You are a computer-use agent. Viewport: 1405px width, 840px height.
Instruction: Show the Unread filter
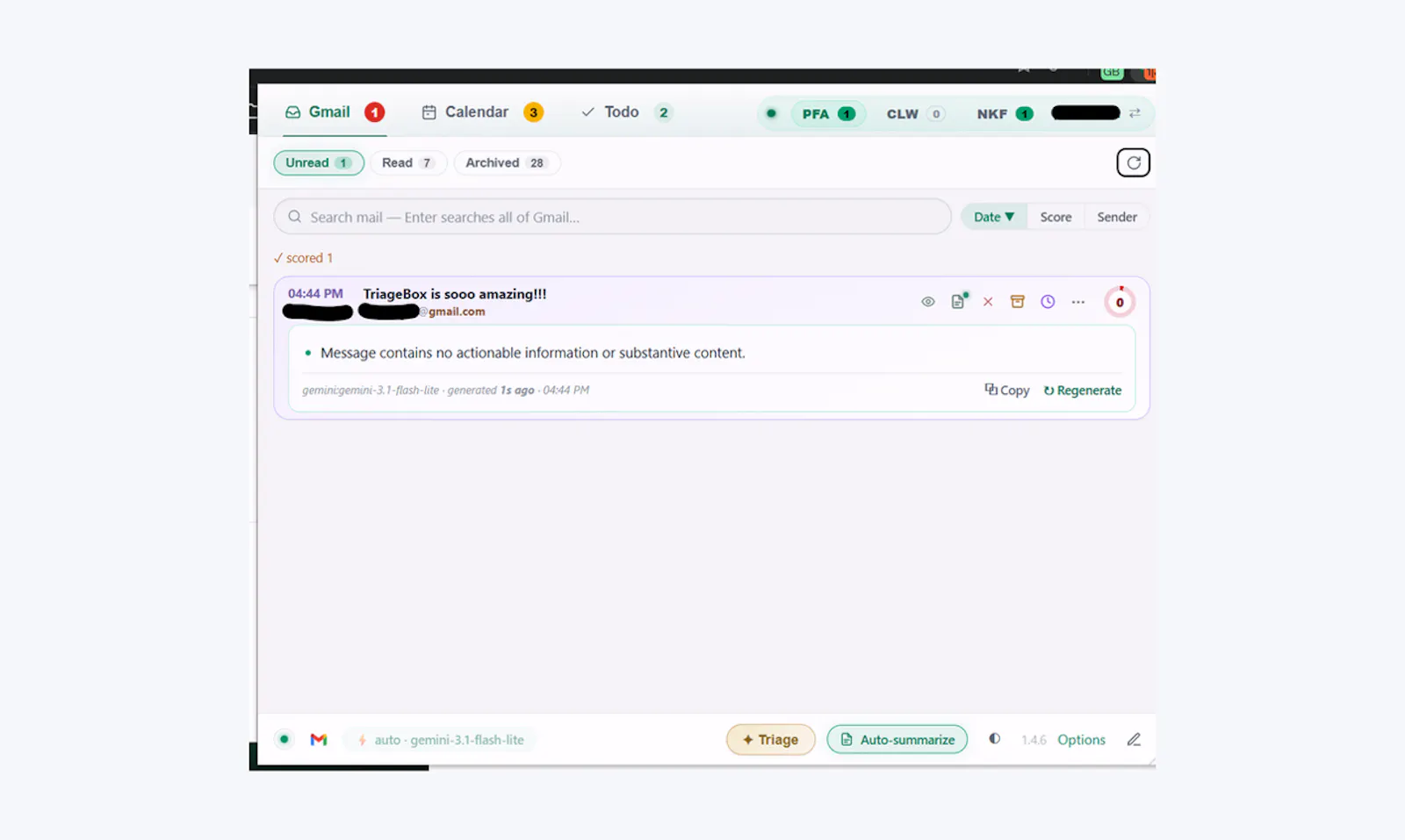click(x=319, y=163)
